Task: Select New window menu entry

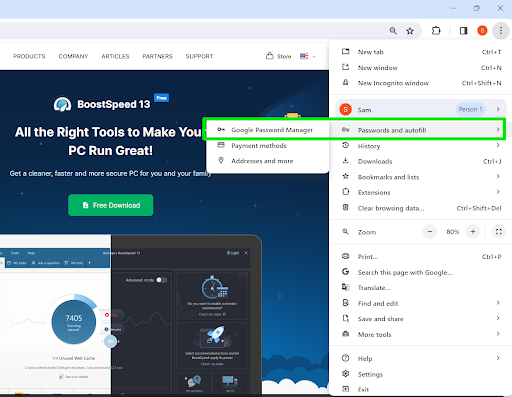Action: click(421, 68)
